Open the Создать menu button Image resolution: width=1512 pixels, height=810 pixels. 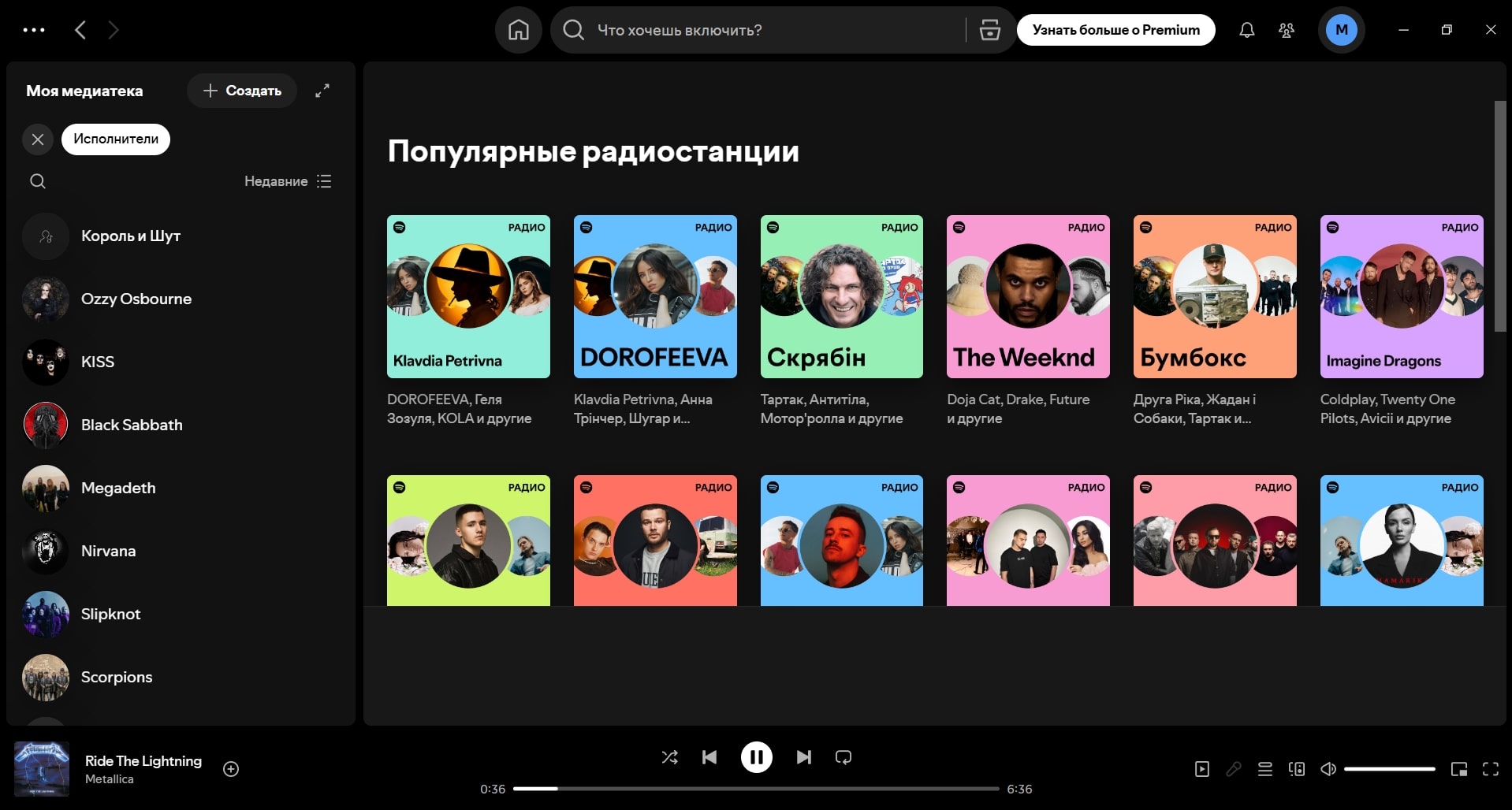(x=242, y=91)
